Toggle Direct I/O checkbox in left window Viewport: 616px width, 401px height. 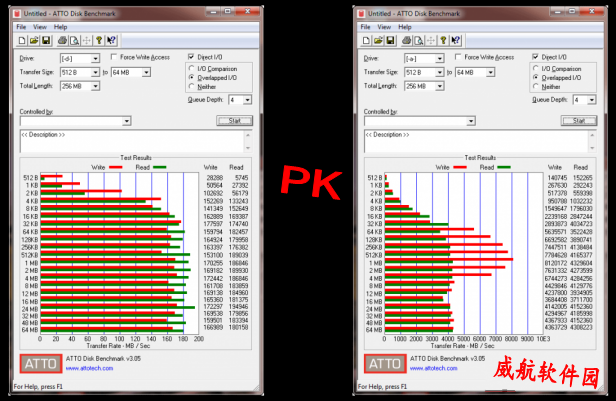tap(191, 57)
